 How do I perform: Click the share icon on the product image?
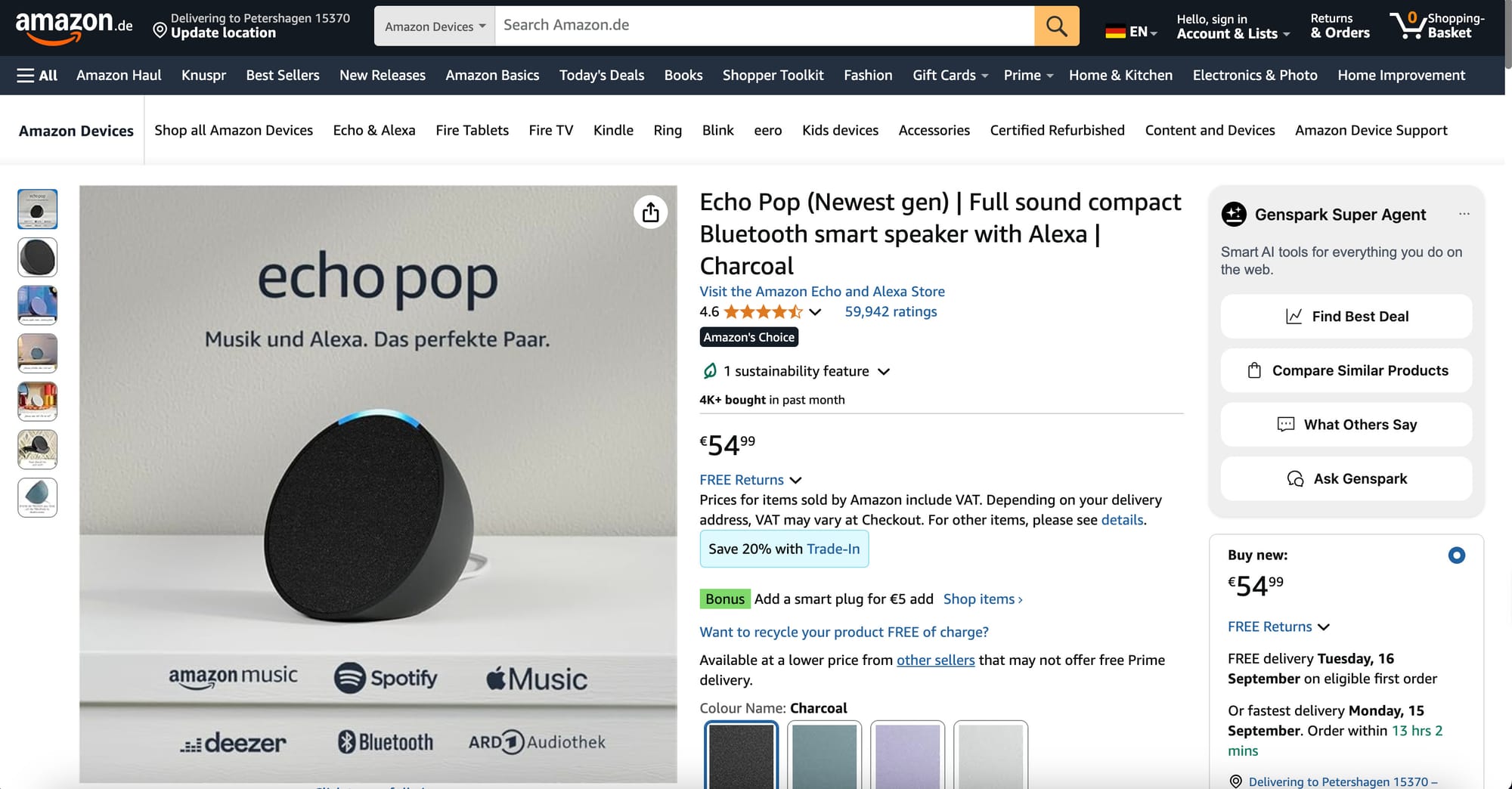tap(650, 212)
